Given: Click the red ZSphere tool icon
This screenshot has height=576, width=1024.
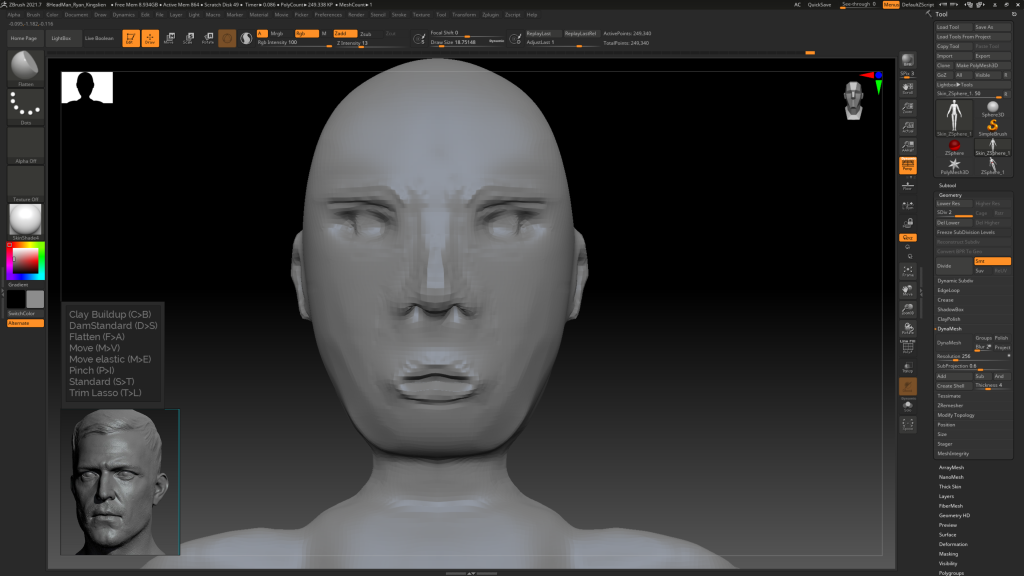Looking at the screenshot, I should coord(954,146).
